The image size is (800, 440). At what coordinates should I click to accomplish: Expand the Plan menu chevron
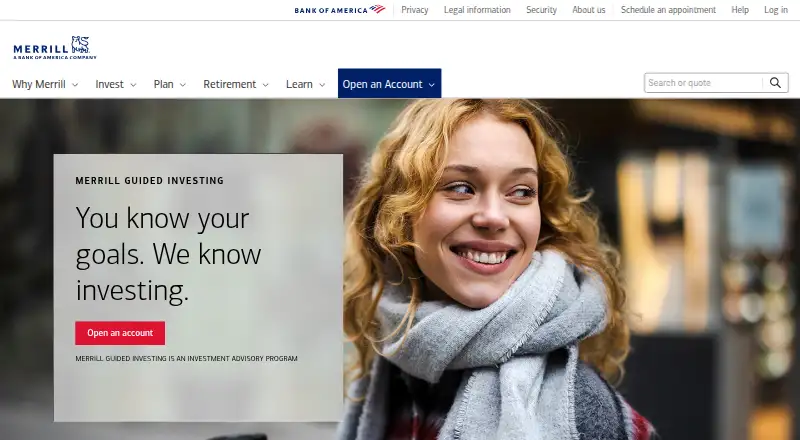tap(183, 85)
